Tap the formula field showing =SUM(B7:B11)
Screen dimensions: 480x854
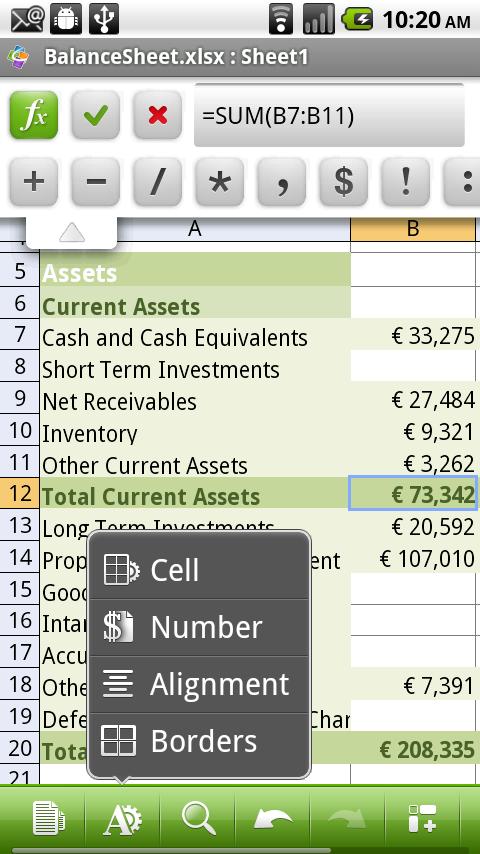tap(329, 115)
